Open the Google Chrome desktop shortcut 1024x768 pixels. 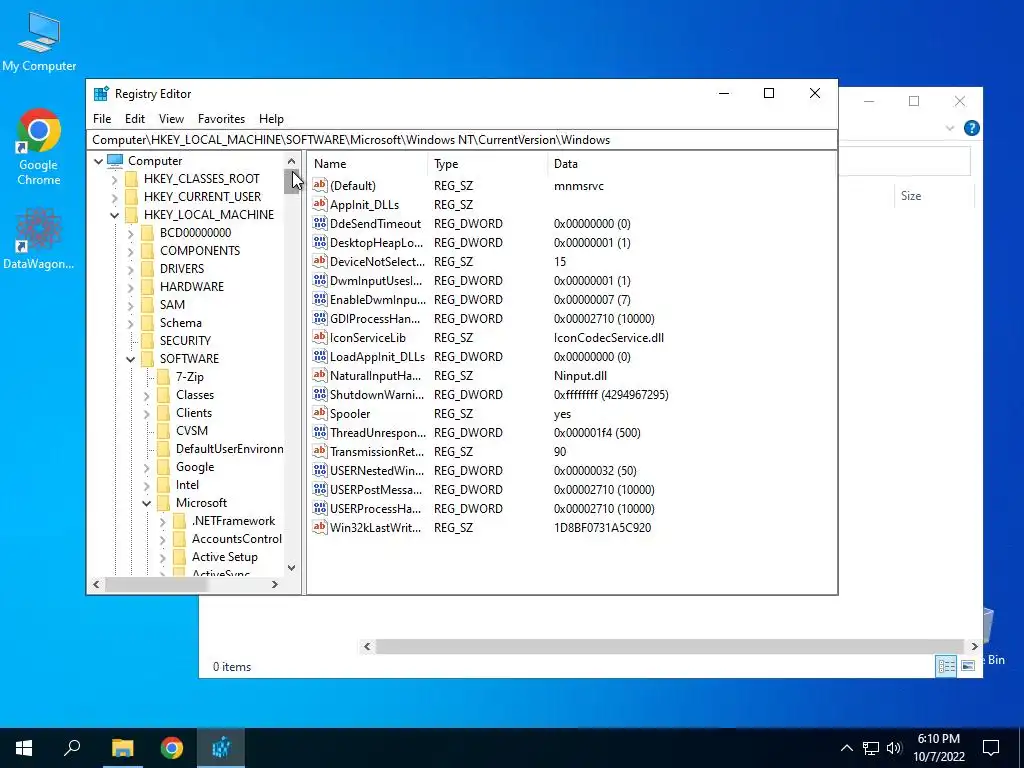[x=39, y=147]
